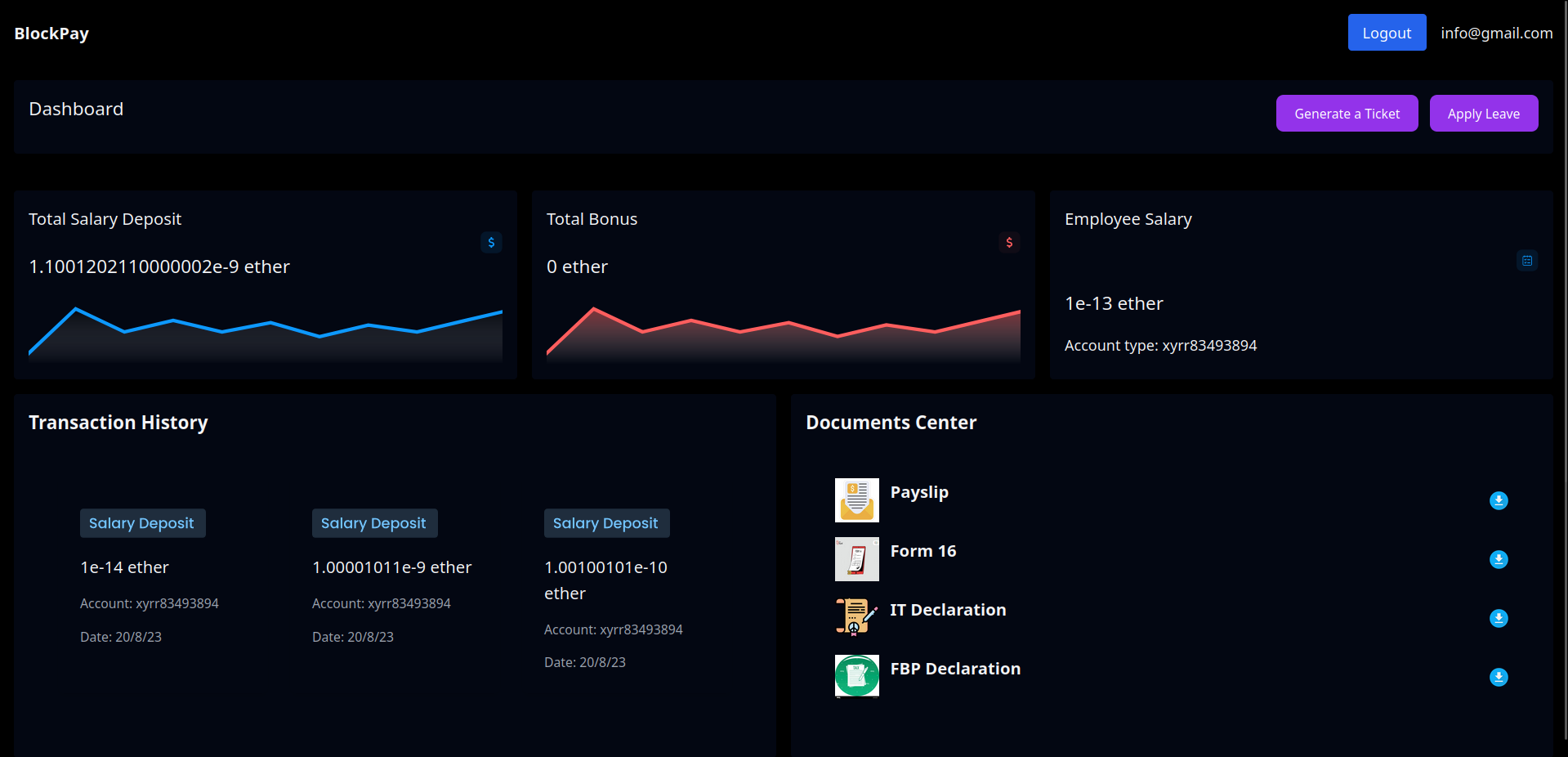Download the Form 16 document

pos(1499,559)
